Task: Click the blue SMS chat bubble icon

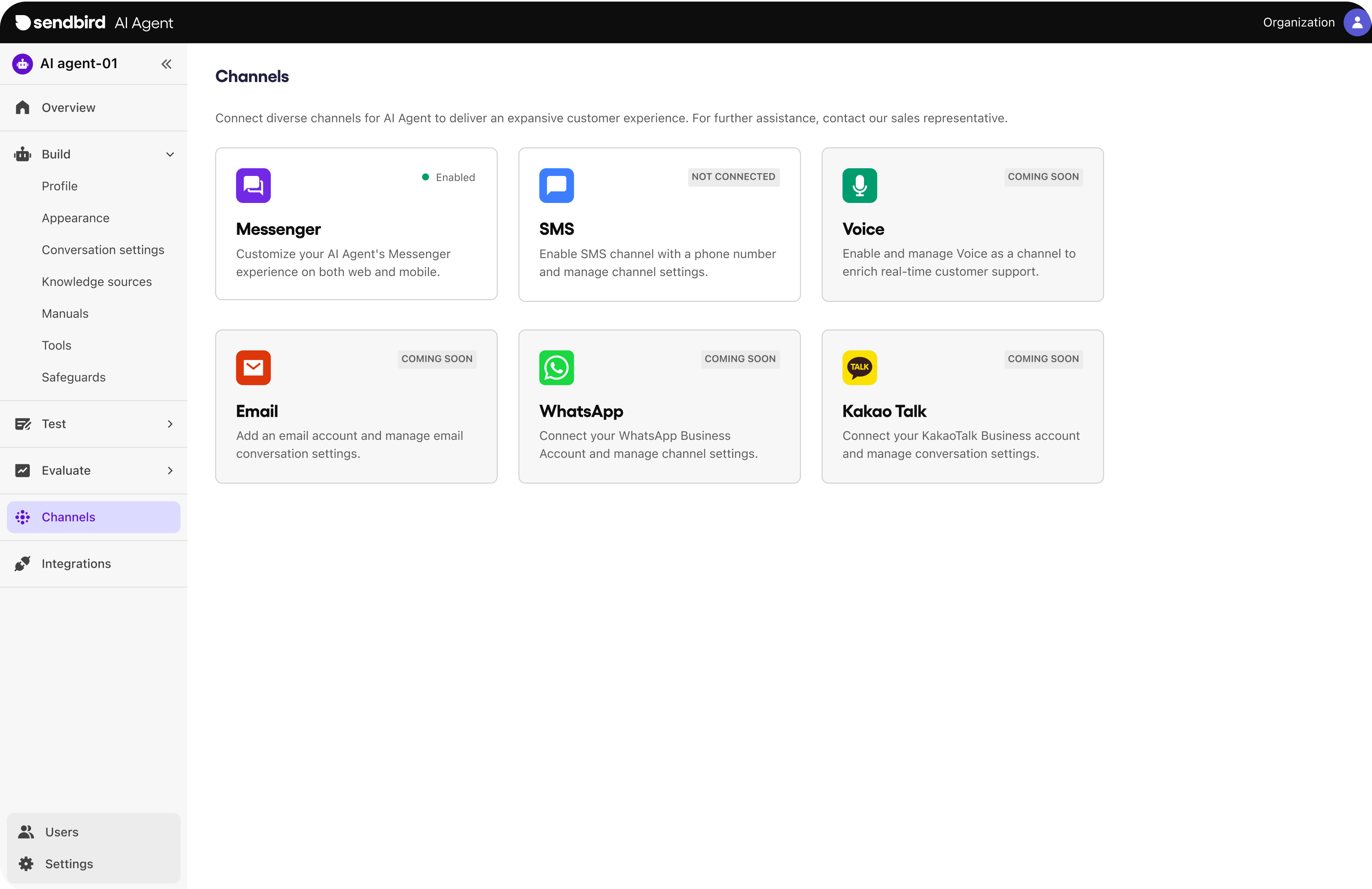Action: pos(556,186)
